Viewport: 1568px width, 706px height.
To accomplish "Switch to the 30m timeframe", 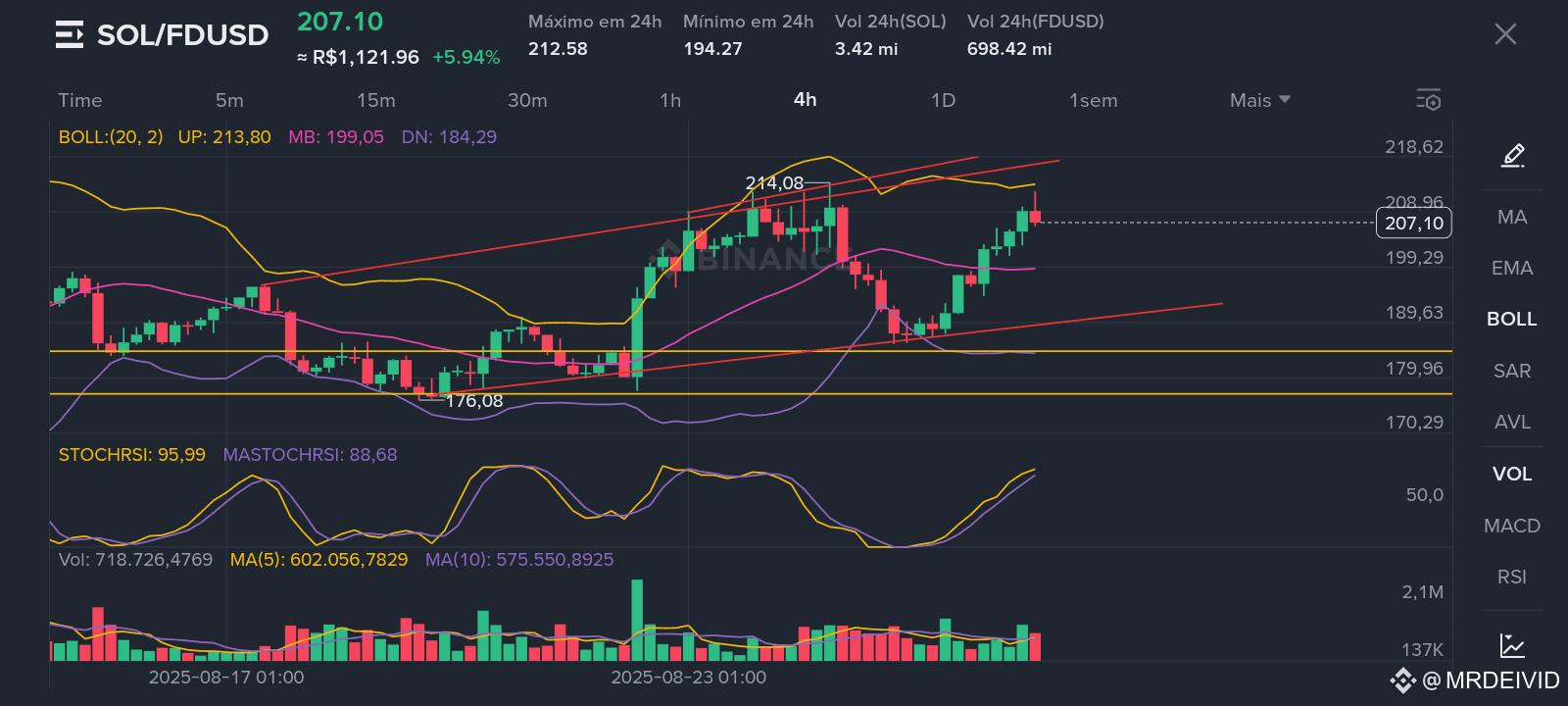I will click(x=527, y=100).
